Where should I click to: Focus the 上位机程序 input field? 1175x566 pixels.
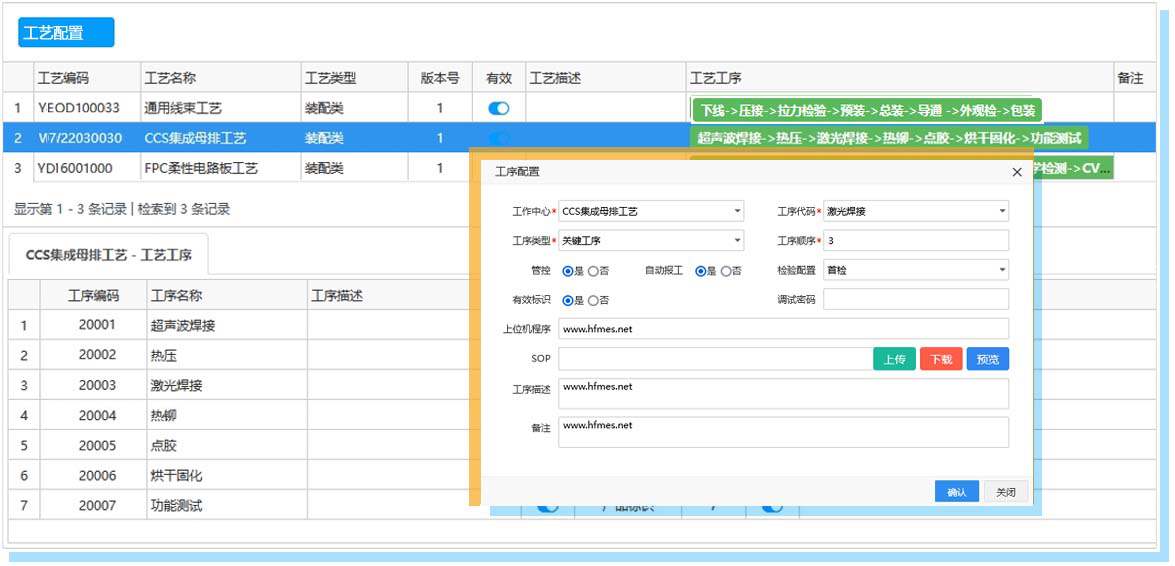pyautogui.click(x=783, y=328)
